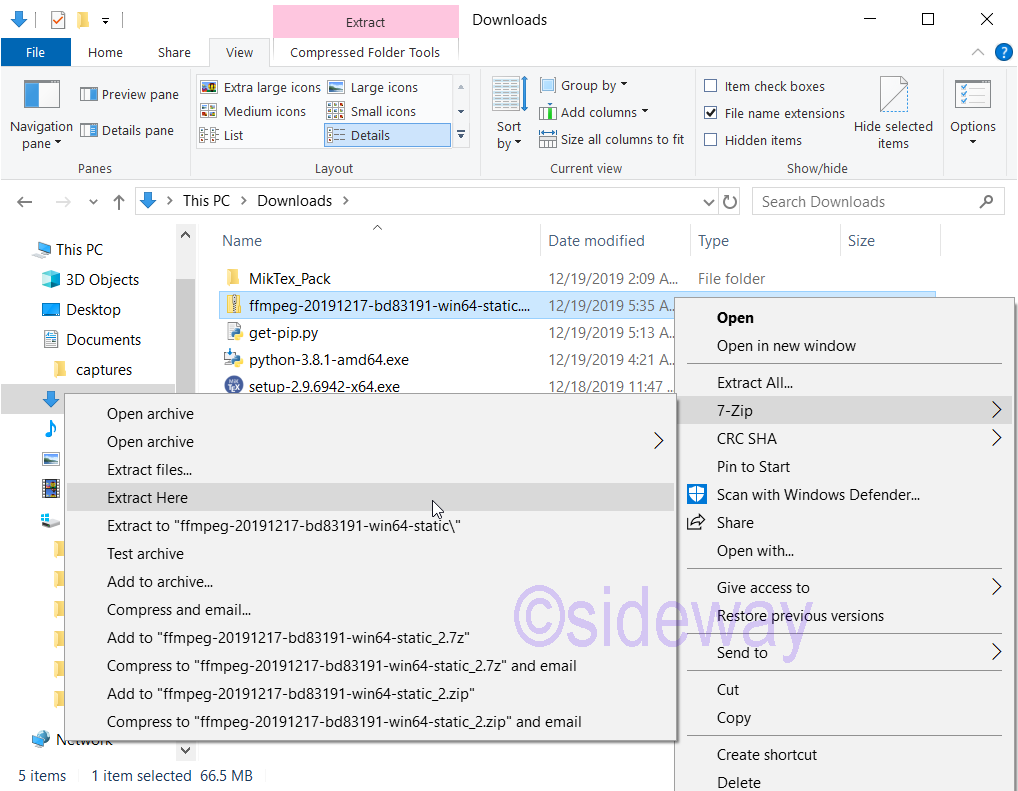Viewport: 1018px width, 791px height.
Task: Open the Compressed Folder Tools tab
Action: click(365, 53)
